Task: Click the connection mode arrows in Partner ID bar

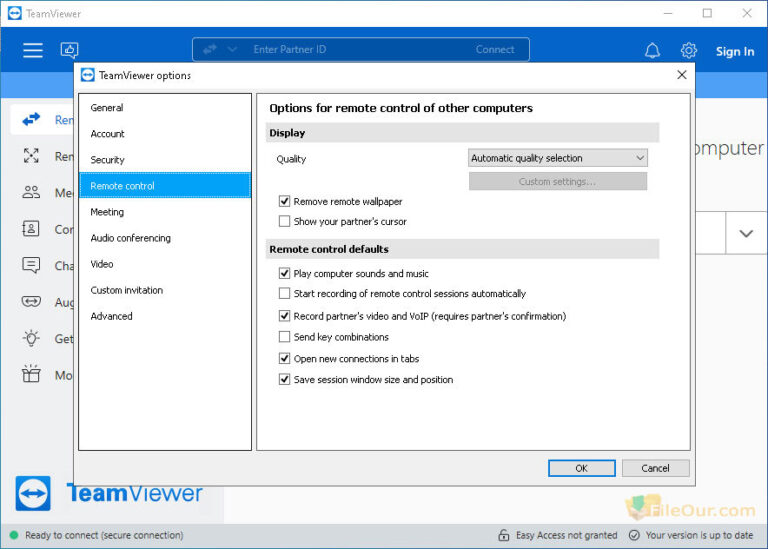Action: pos(210,49)
